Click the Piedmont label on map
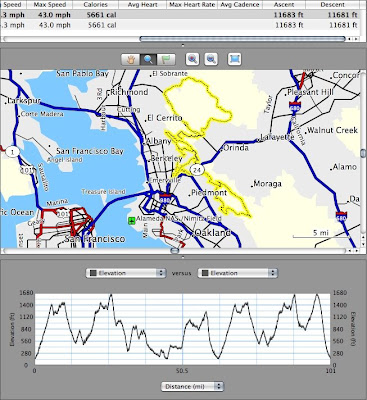 coord(209,193)
